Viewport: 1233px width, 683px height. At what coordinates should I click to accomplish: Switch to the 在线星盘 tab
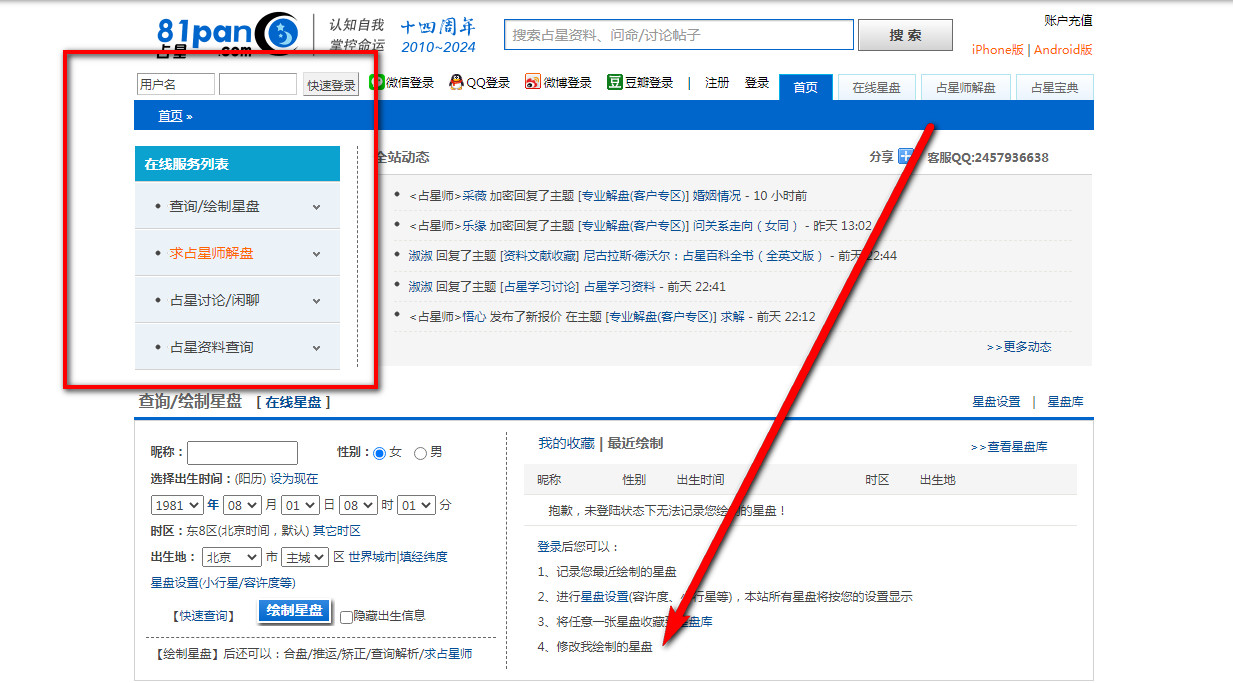click(x=876, y=88)
